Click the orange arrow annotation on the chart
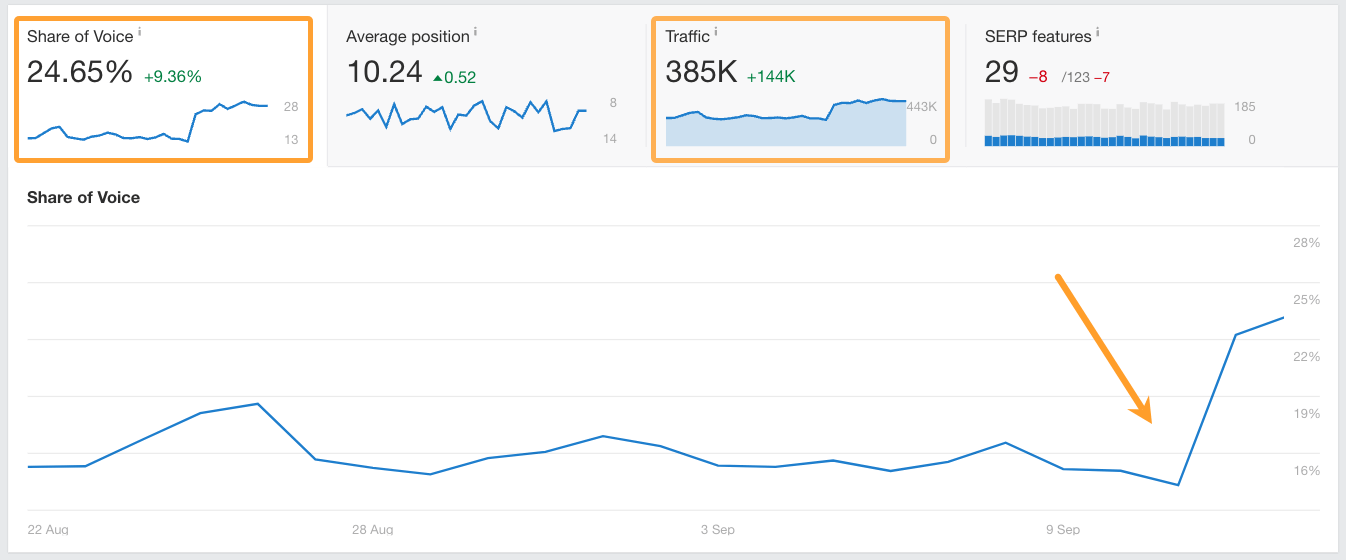Screen dimensions: 1346x560 [1103, 347]
